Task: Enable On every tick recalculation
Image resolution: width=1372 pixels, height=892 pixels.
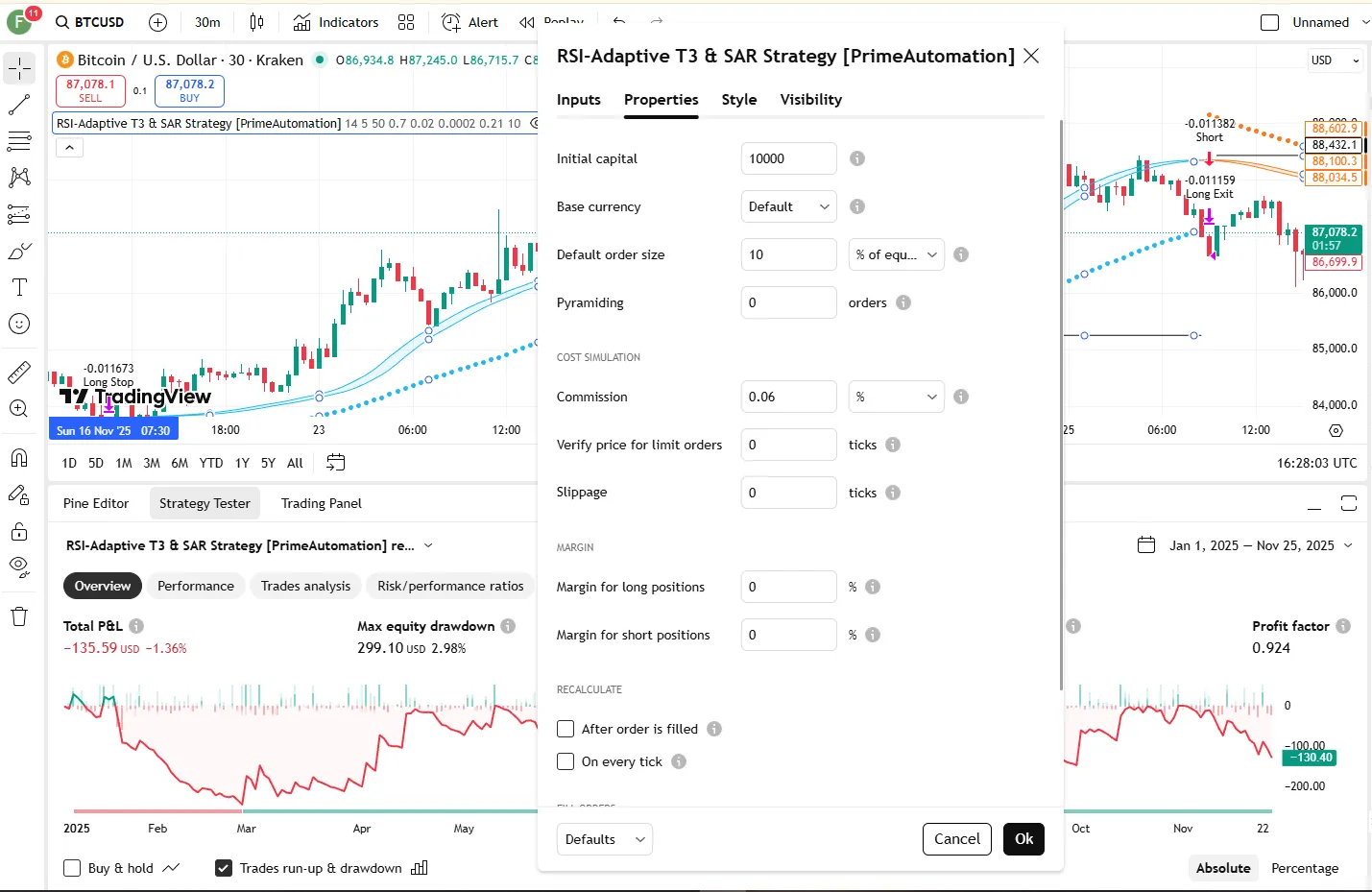Action: (x=566, y=761)
